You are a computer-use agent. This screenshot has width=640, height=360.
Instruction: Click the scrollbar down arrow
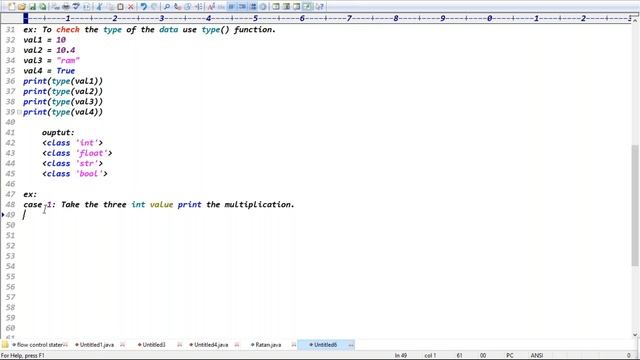(x=635, y=335)
